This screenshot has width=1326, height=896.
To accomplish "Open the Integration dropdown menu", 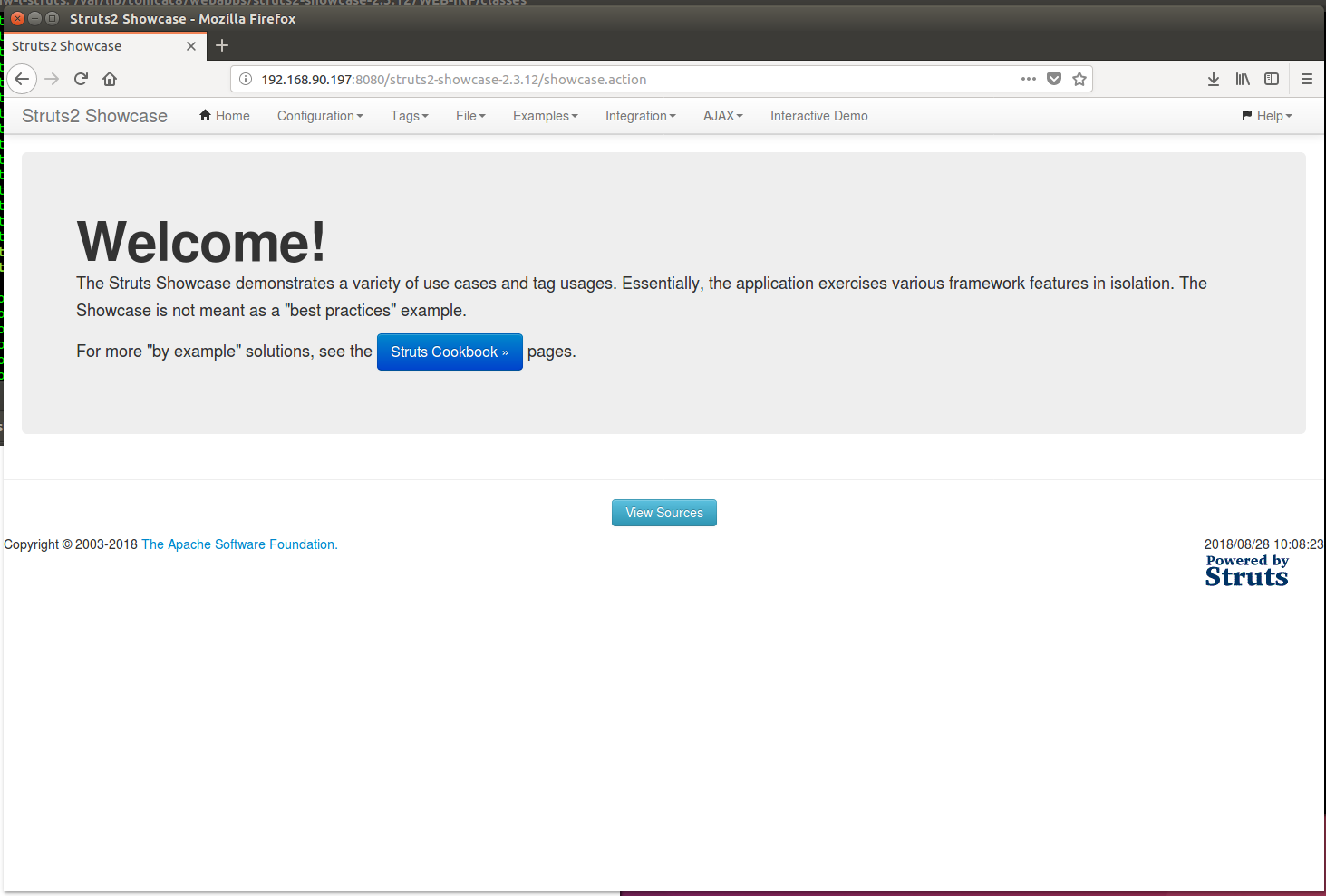I will click(x=641, y=116).
